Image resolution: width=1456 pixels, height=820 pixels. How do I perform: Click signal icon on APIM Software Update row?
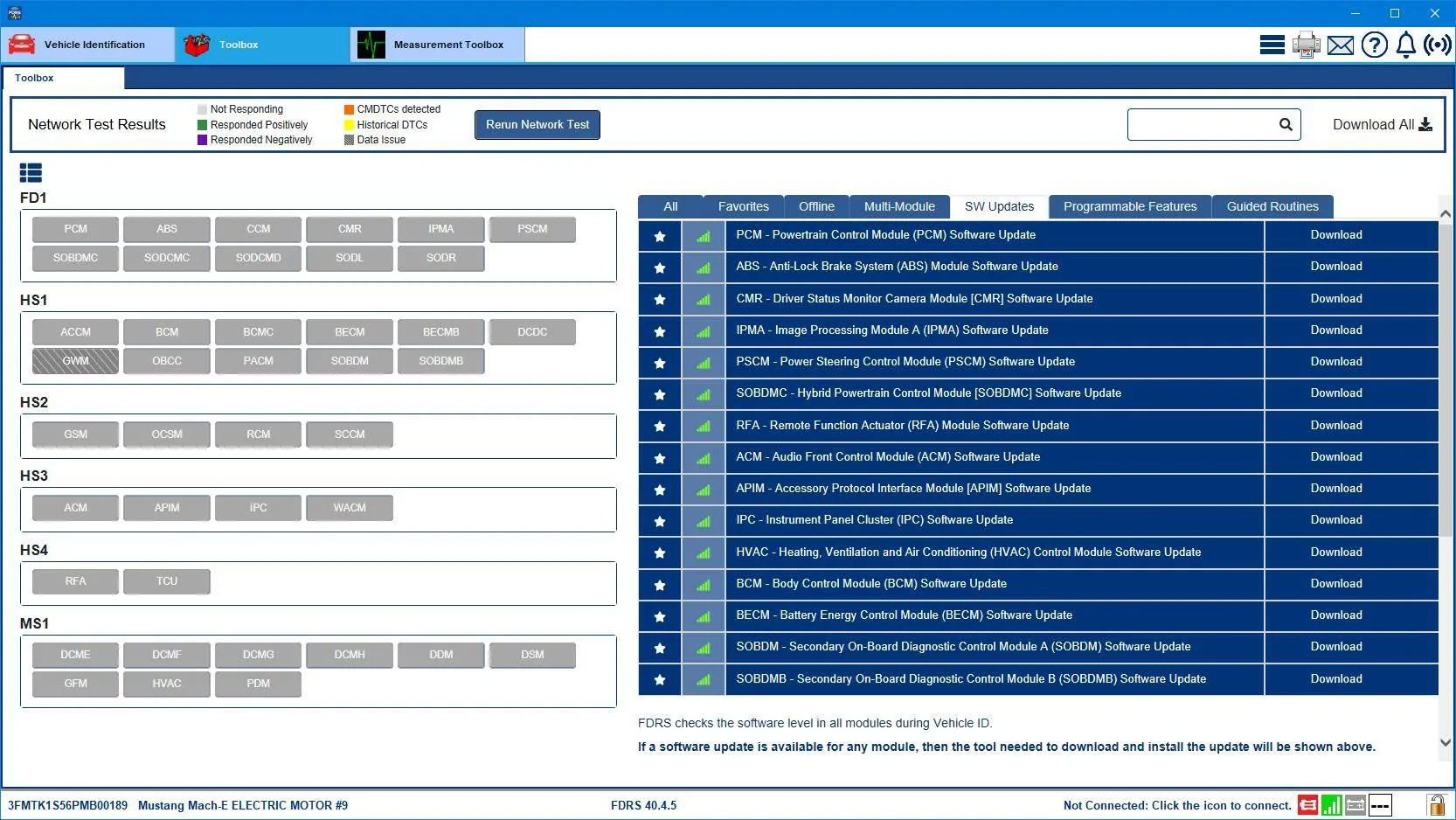click(704, 490)
